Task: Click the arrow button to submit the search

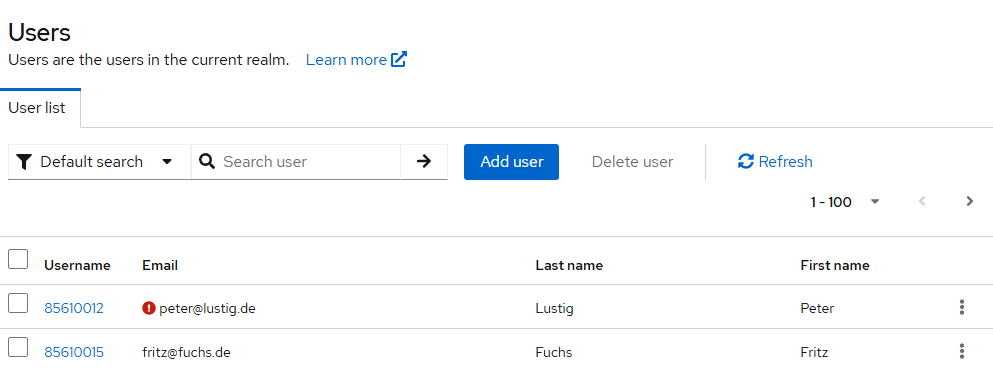Action: (x=424, y=162)
